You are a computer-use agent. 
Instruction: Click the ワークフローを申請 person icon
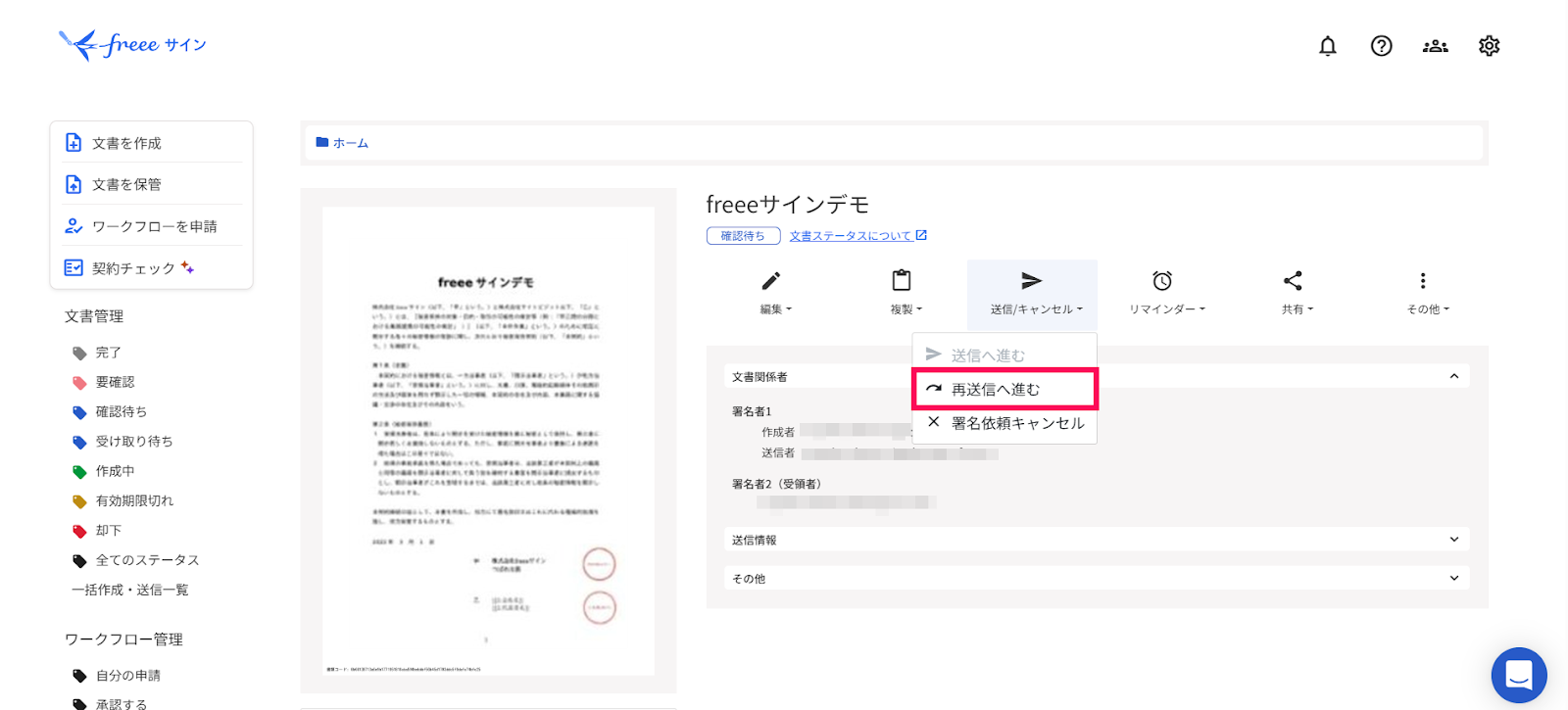(x=73, y=226)
